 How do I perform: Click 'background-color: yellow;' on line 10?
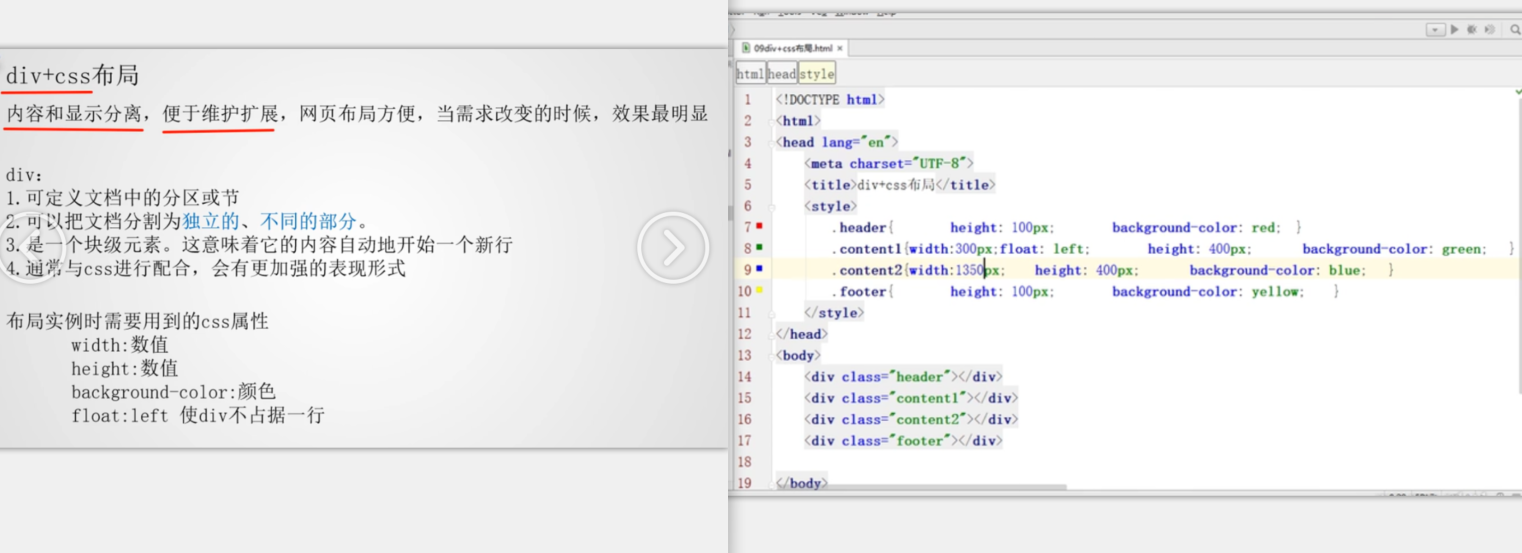point(1208,291)
